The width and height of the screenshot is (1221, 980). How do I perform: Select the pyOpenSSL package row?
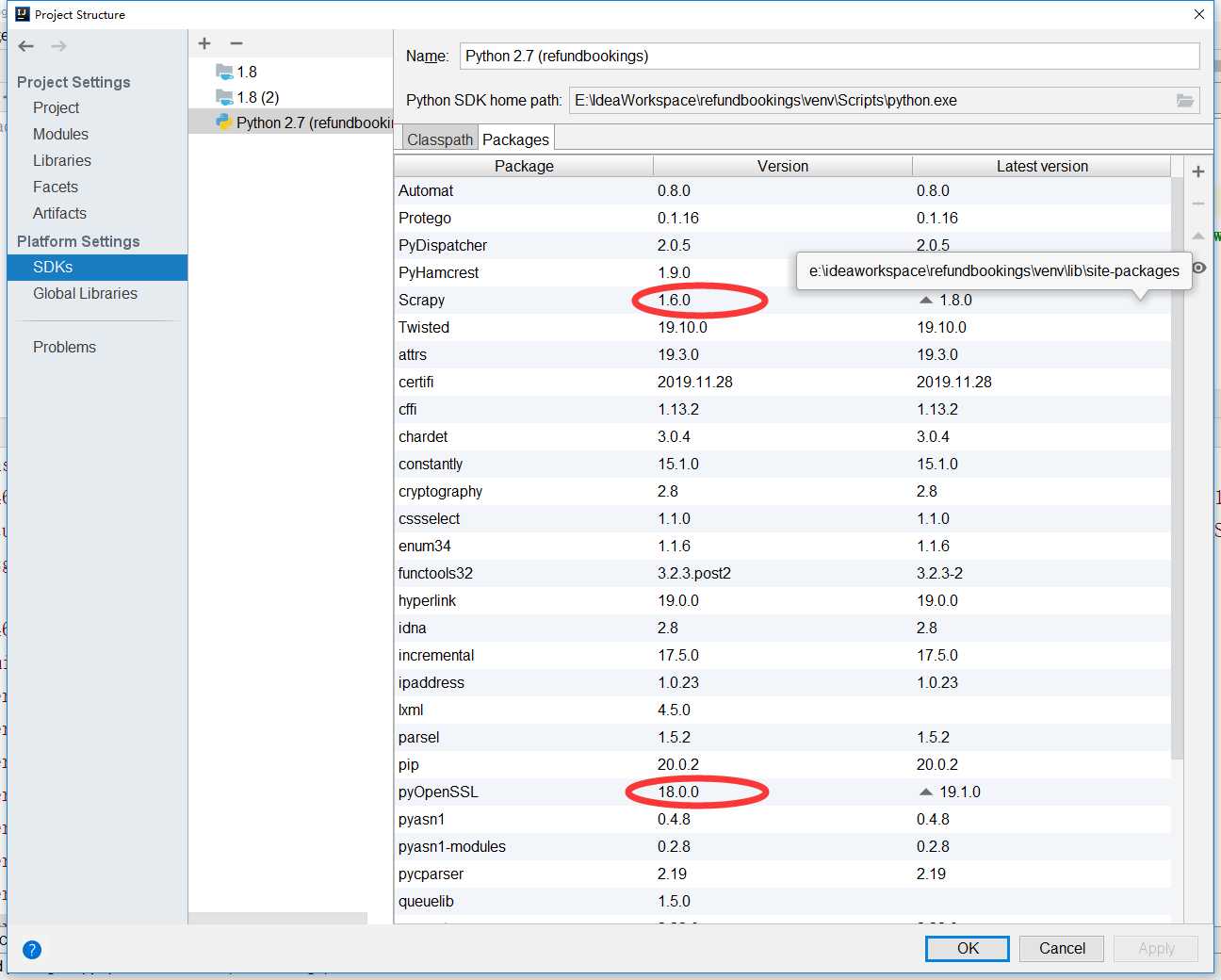[x=783, y=792]
